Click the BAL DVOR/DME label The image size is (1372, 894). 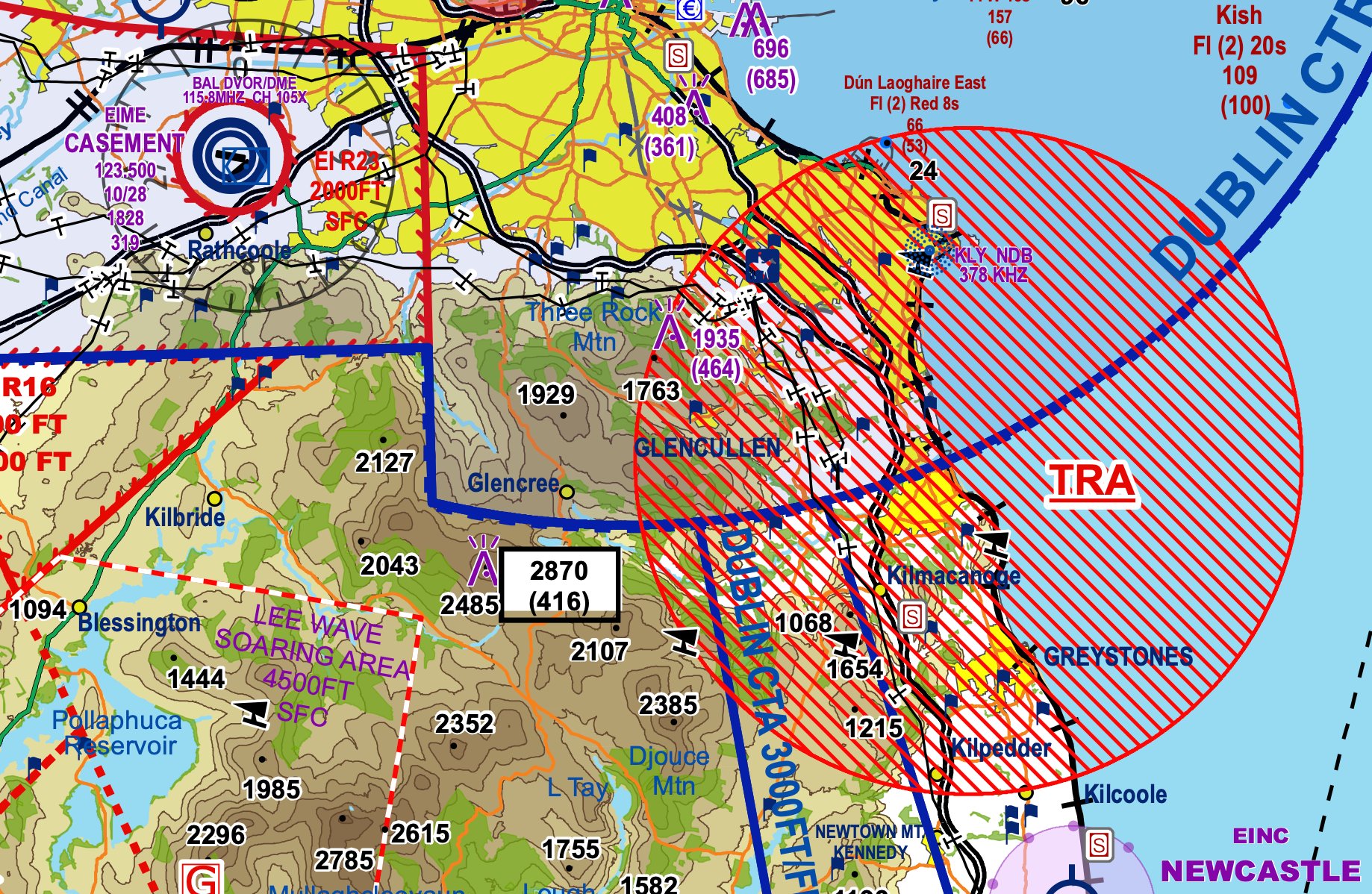244,84
